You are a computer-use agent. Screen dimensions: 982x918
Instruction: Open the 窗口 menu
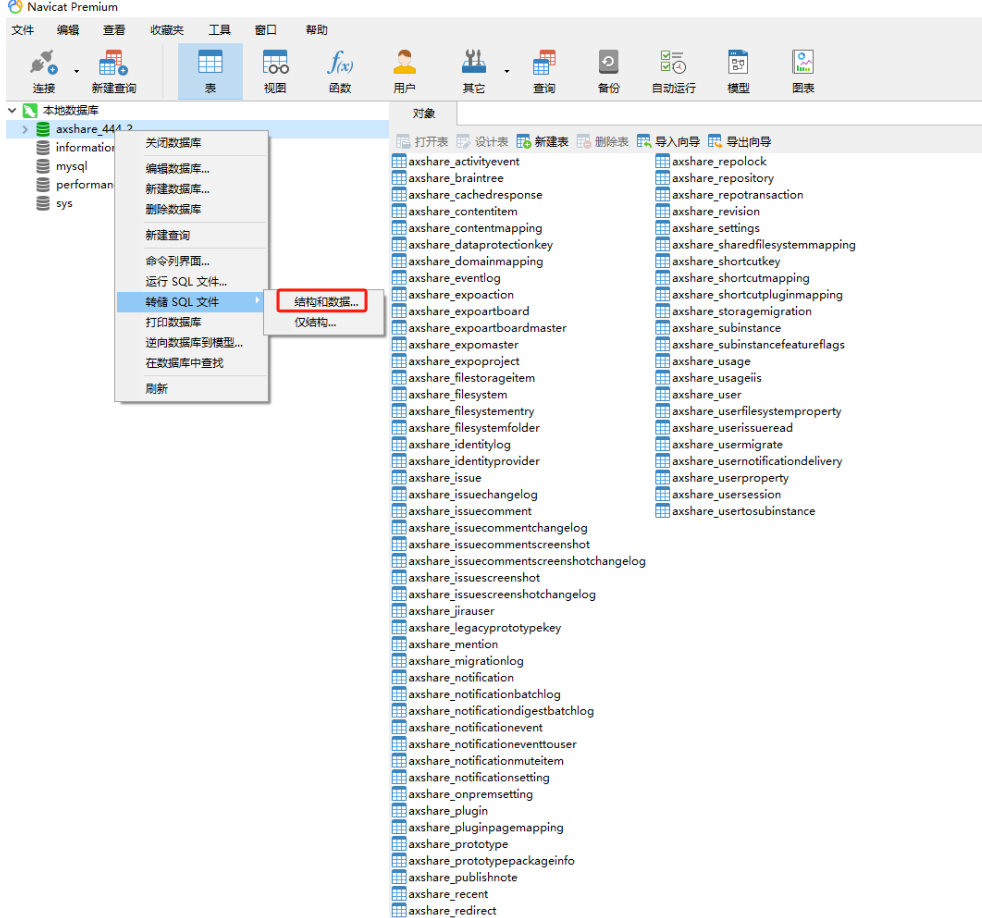(x=266, y=30)
